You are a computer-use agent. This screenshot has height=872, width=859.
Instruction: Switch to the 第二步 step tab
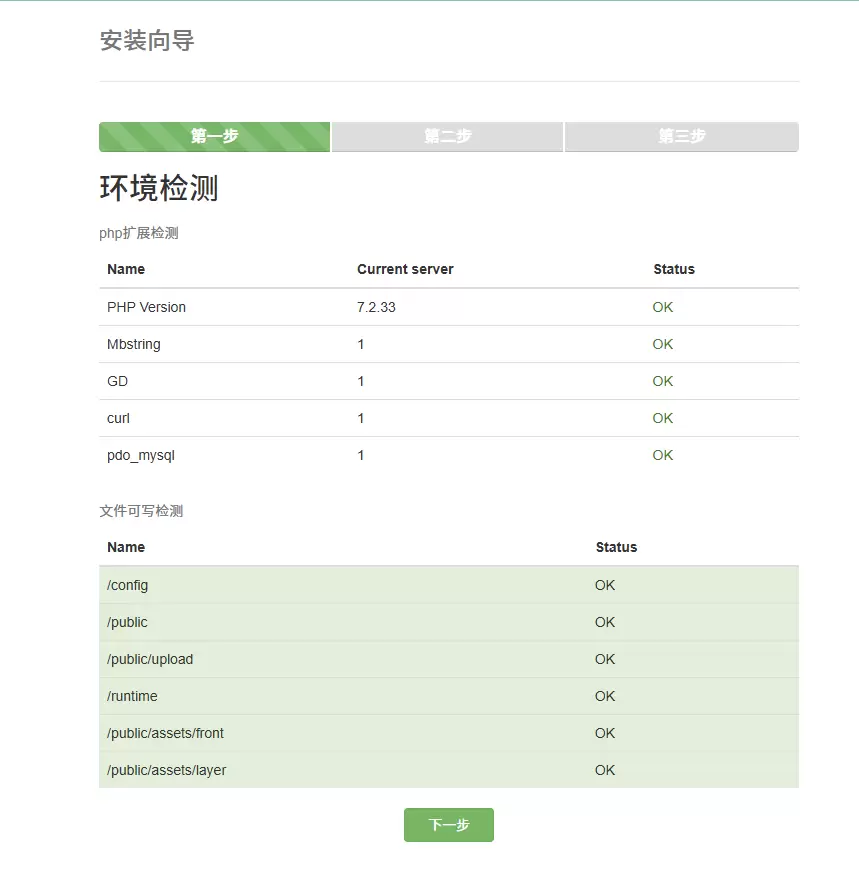[x=447, y=136]
